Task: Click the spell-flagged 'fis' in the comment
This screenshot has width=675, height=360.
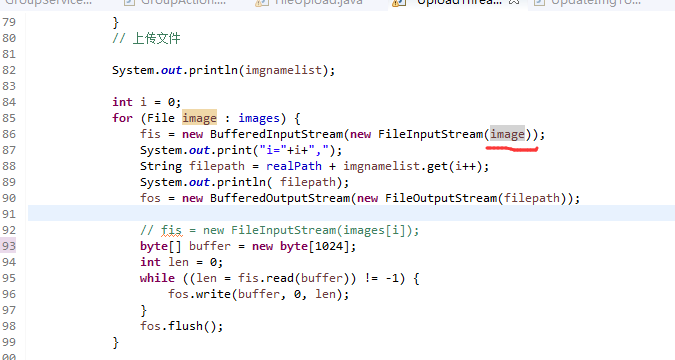Action: [171, 230]
